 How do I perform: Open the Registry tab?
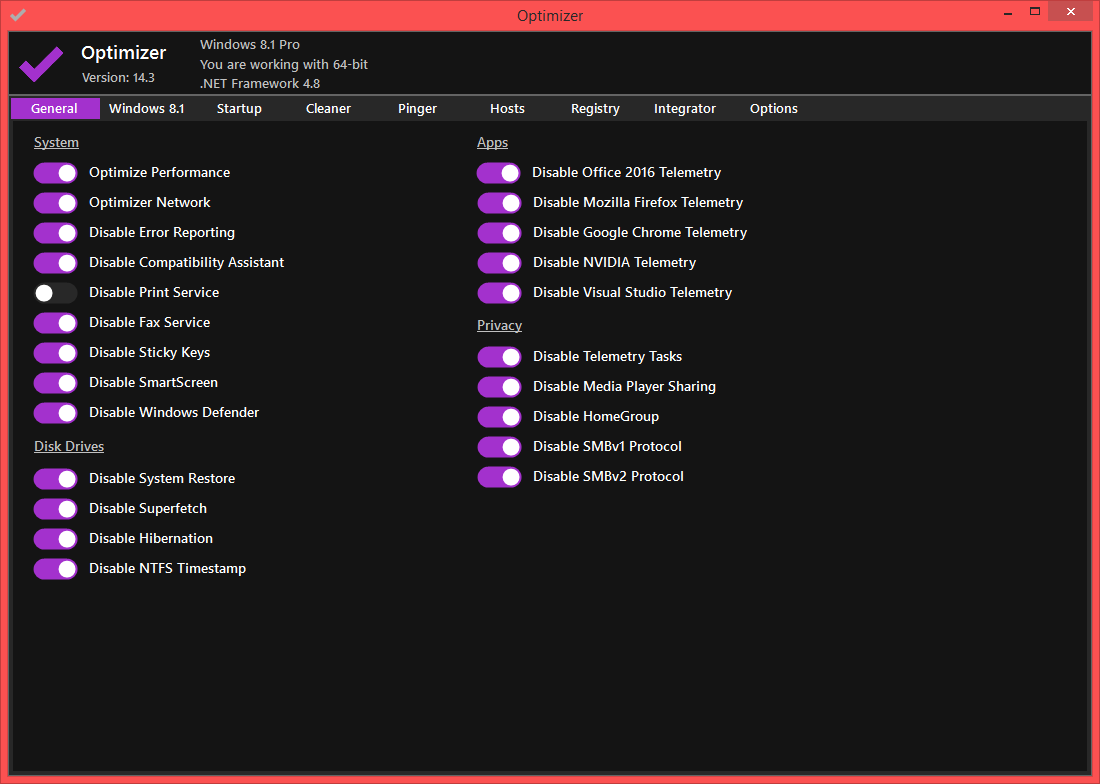[x=595, y=109]
